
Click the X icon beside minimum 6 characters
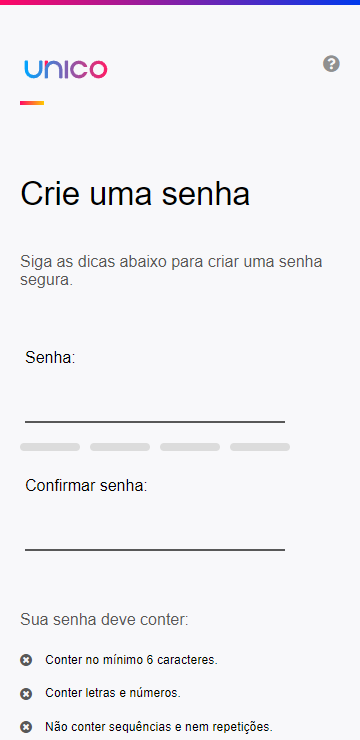[x=26, y=660]
